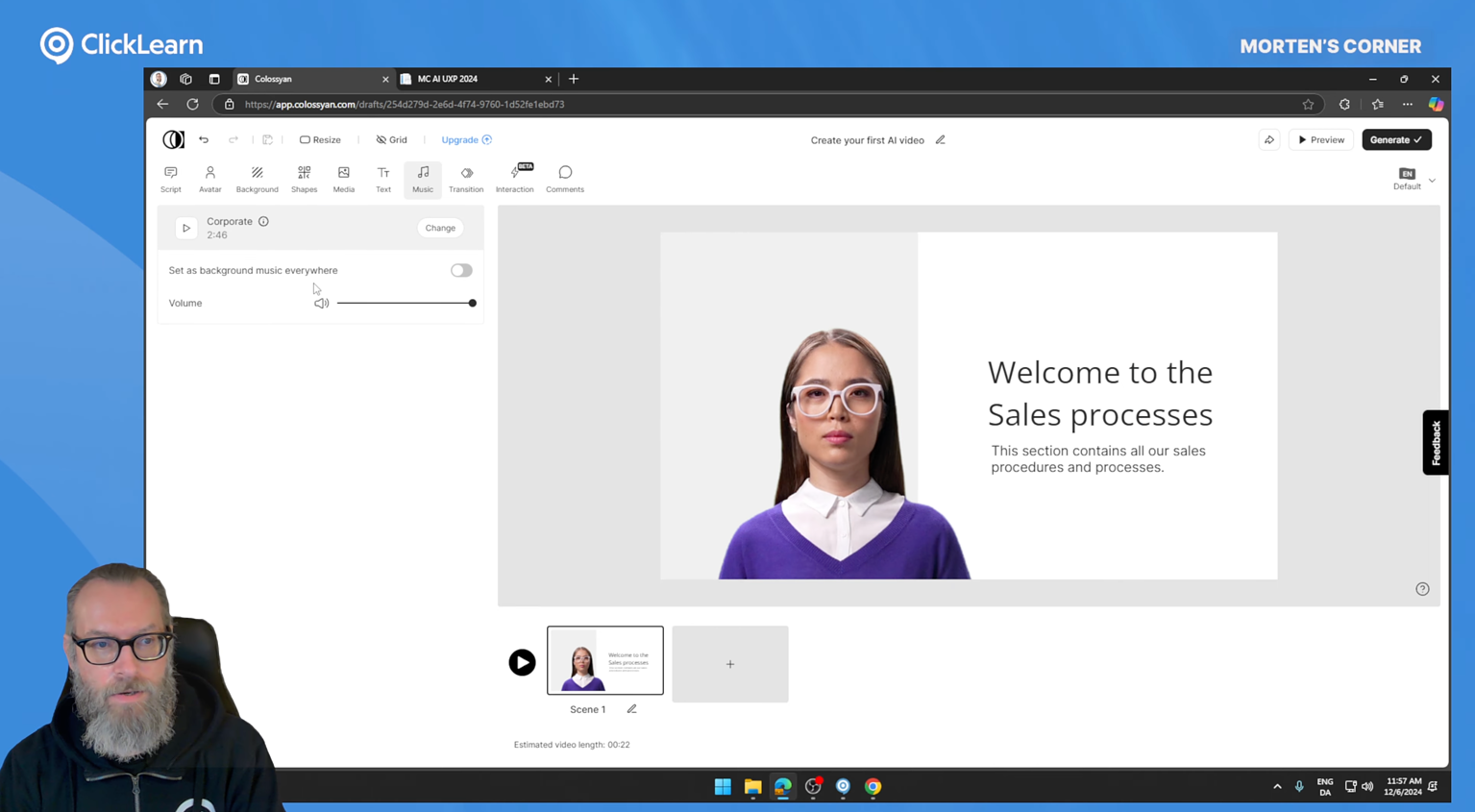The width and height of the screenshot is (1475, 812).
Task: Open the Background options
Action: [257, 179]
